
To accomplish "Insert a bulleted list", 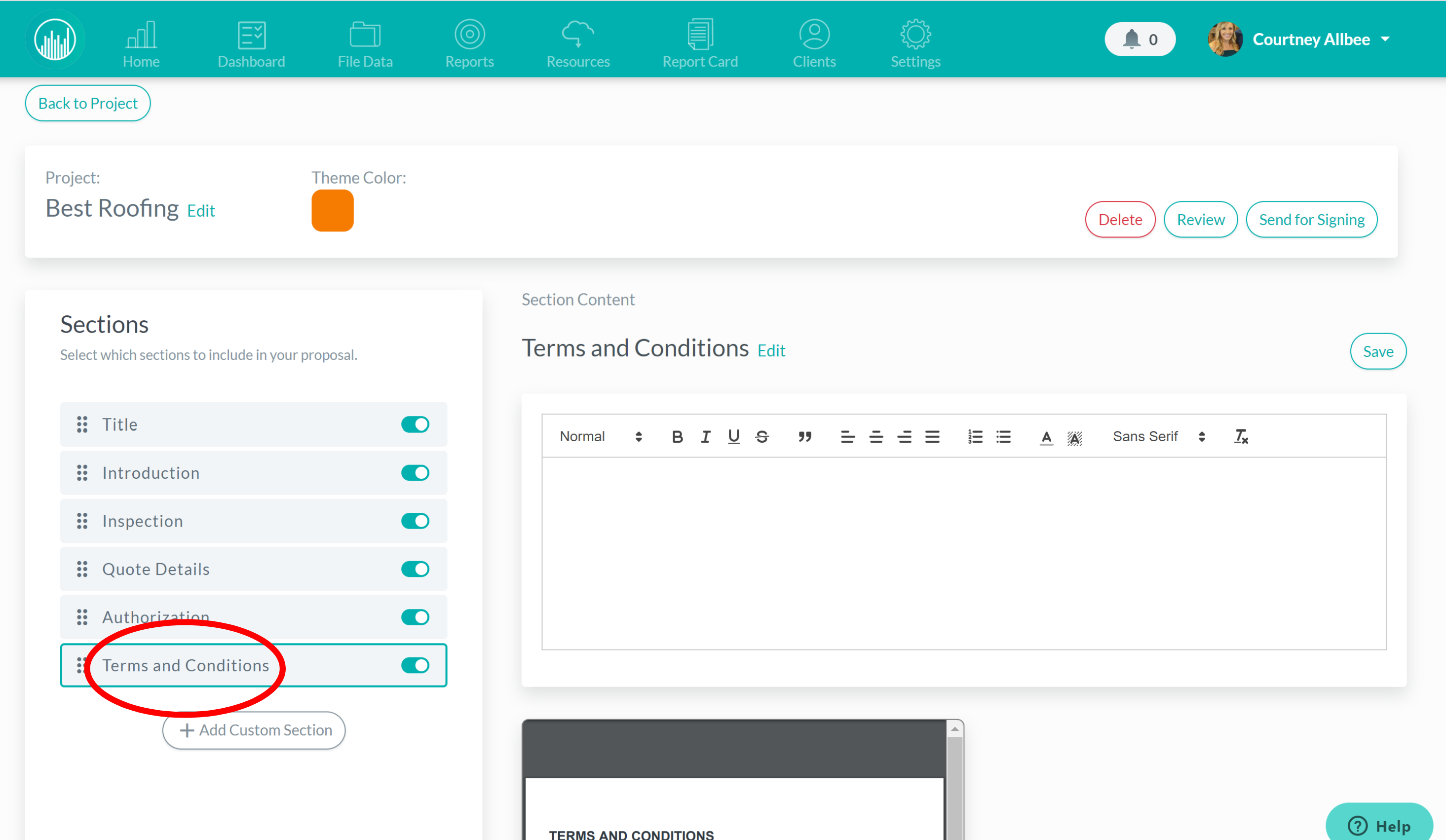I will click(x=1003, y=437).
